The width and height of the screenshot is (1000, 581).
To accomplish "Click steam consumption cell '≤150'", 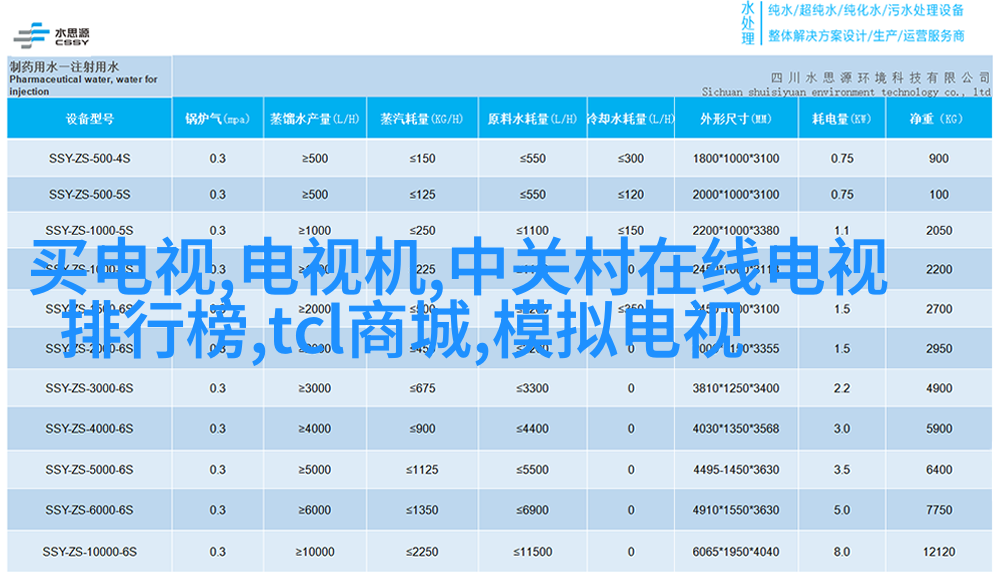I will tap(422, 158).
